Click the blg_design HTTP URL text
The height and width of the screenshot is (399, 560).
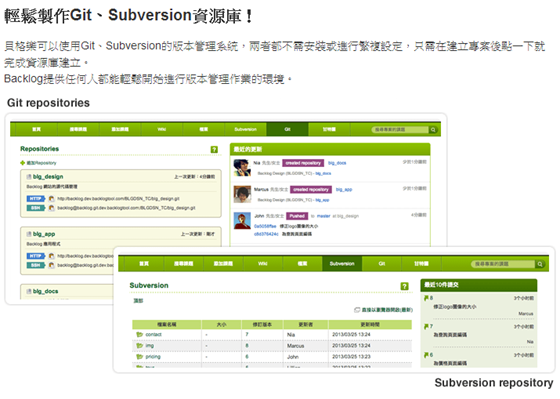[x=118, y=199]
